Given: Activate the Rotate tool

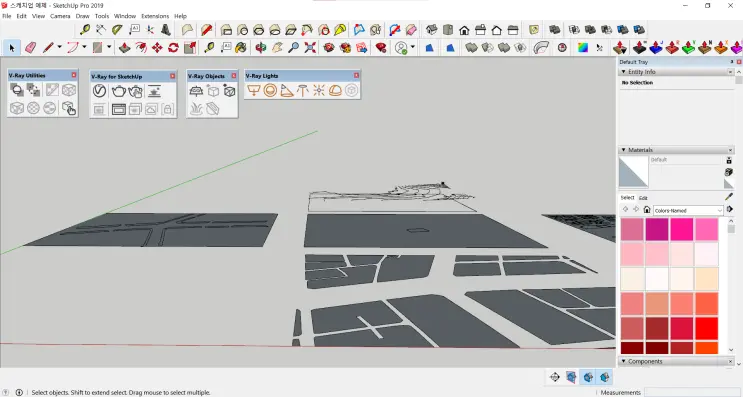Looking at the screenshot, I should click(x=173, y=48).
